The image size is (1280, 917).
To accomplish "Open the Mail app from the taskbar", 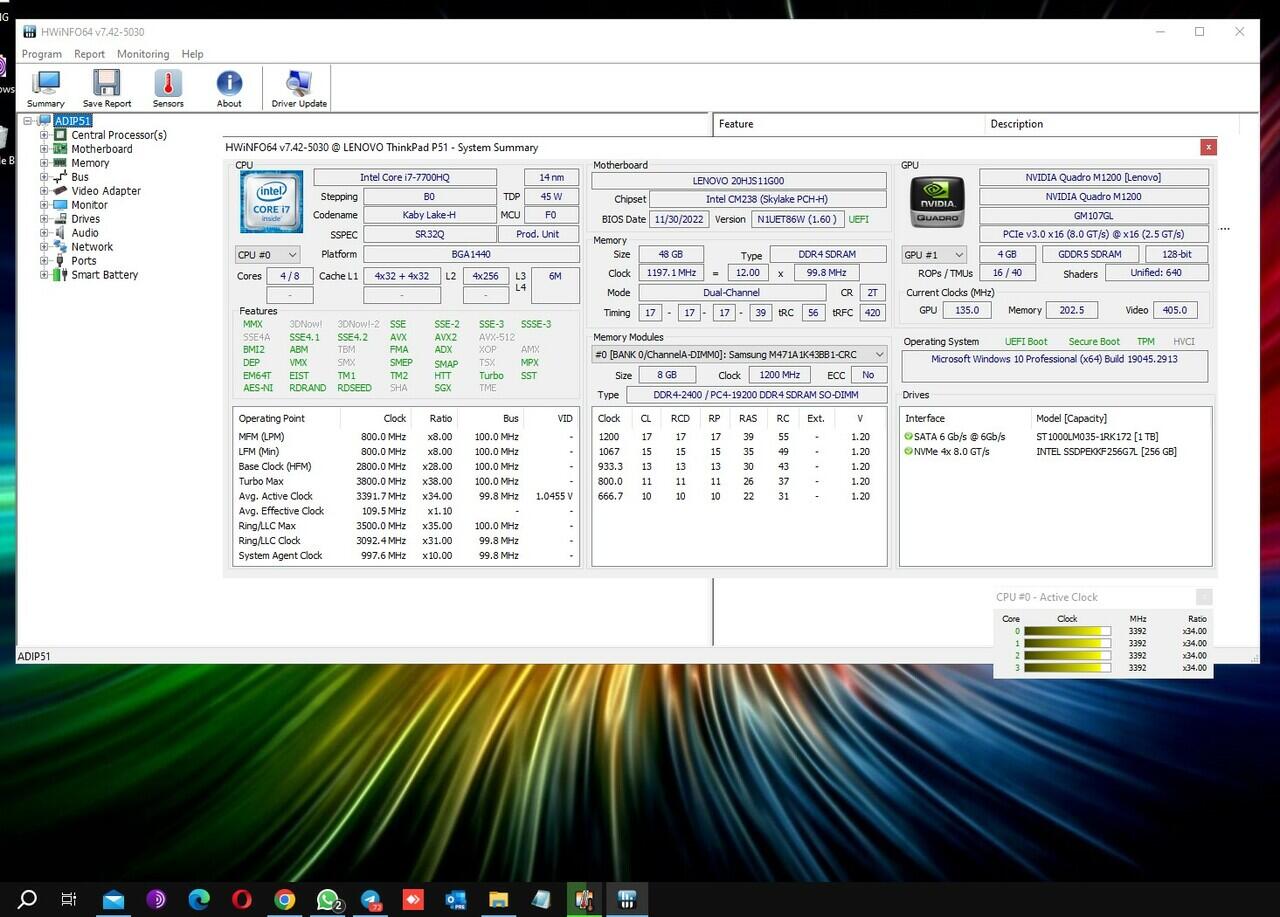I will tap(113, 899).
